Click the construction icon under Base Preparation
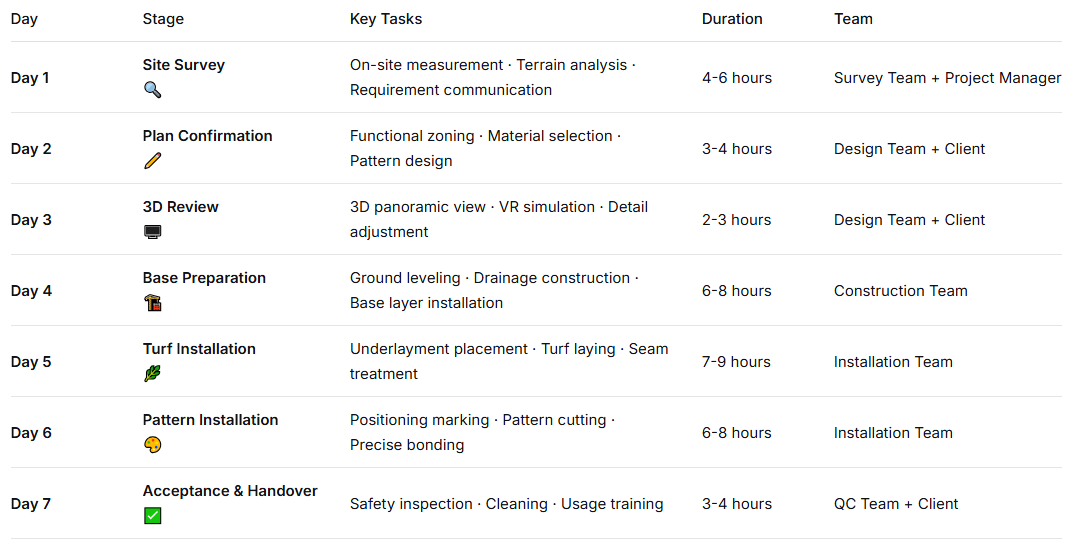 point(152,303)
